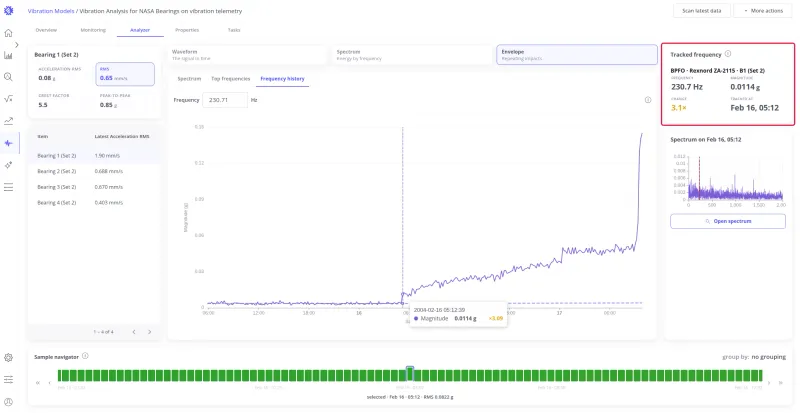This screenshot has width=800, height=413.
Task: Open the trend line forecasts sidebar icon
Action: [8, 121]
